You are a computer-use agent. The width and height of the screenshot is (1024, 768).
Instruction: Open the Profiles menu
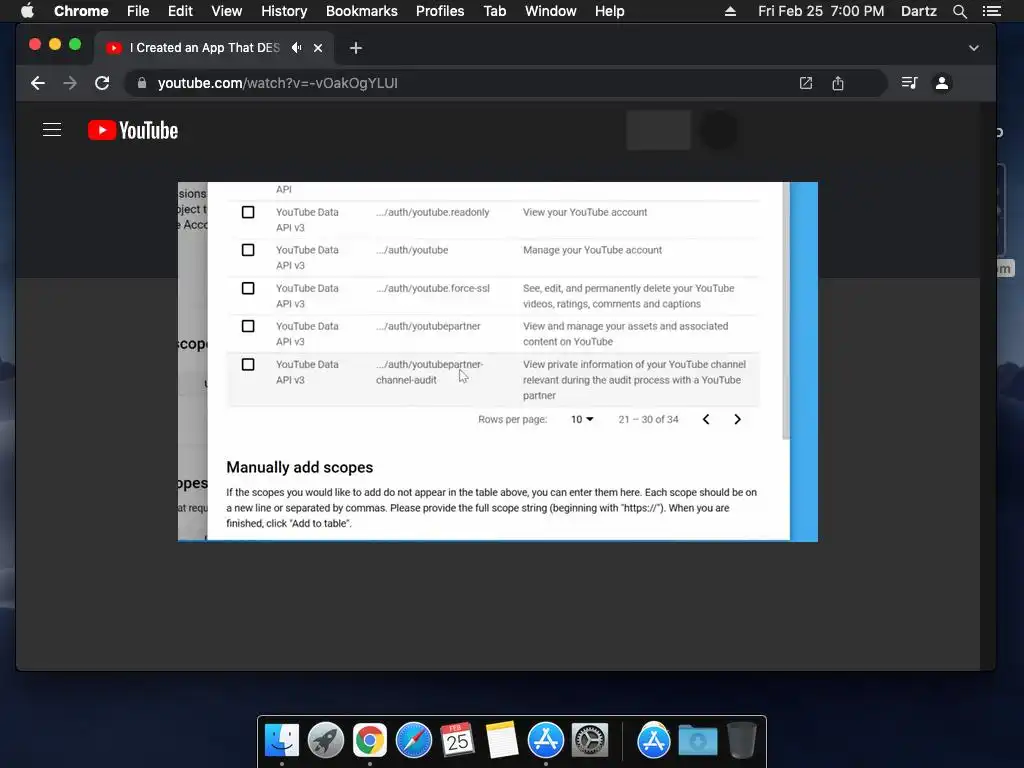click(x=440, y=11)
